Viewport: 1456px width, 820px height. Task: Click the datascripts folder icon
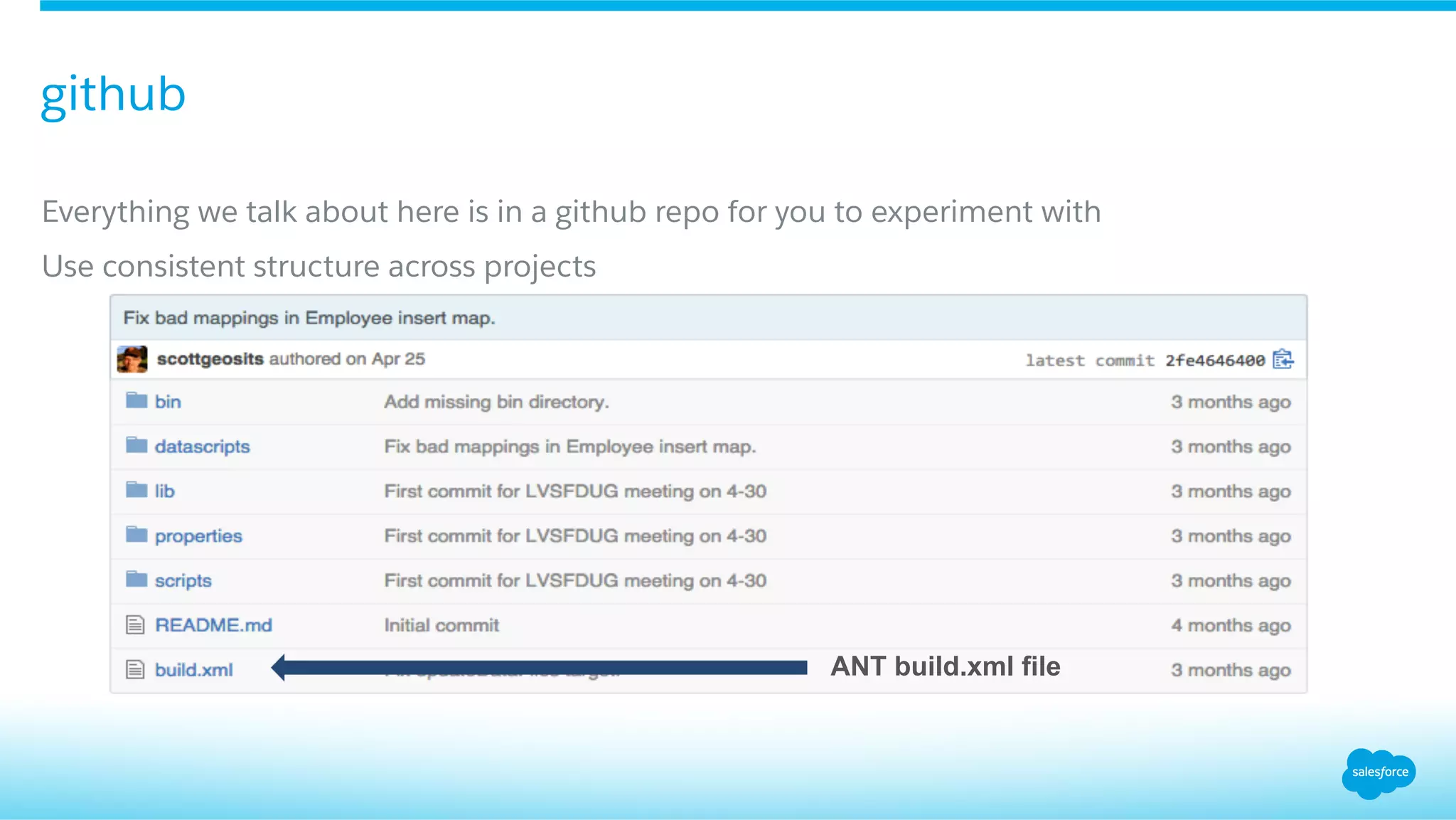point(136,445)
